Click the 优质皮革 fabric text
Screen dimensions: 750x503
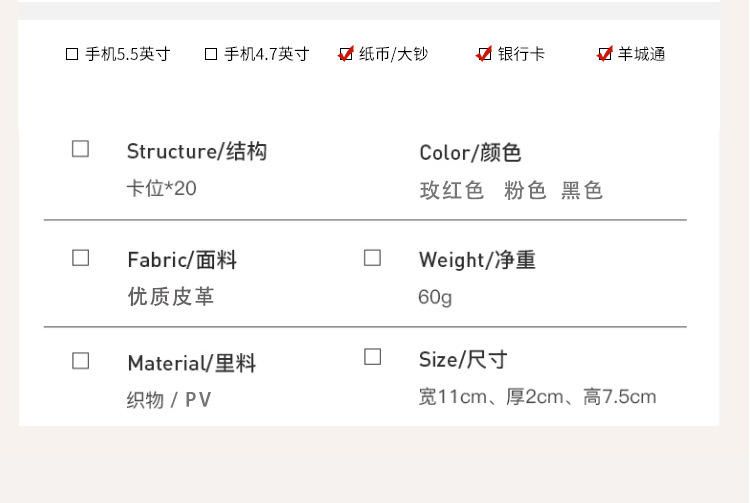click(x=171, y=297)
